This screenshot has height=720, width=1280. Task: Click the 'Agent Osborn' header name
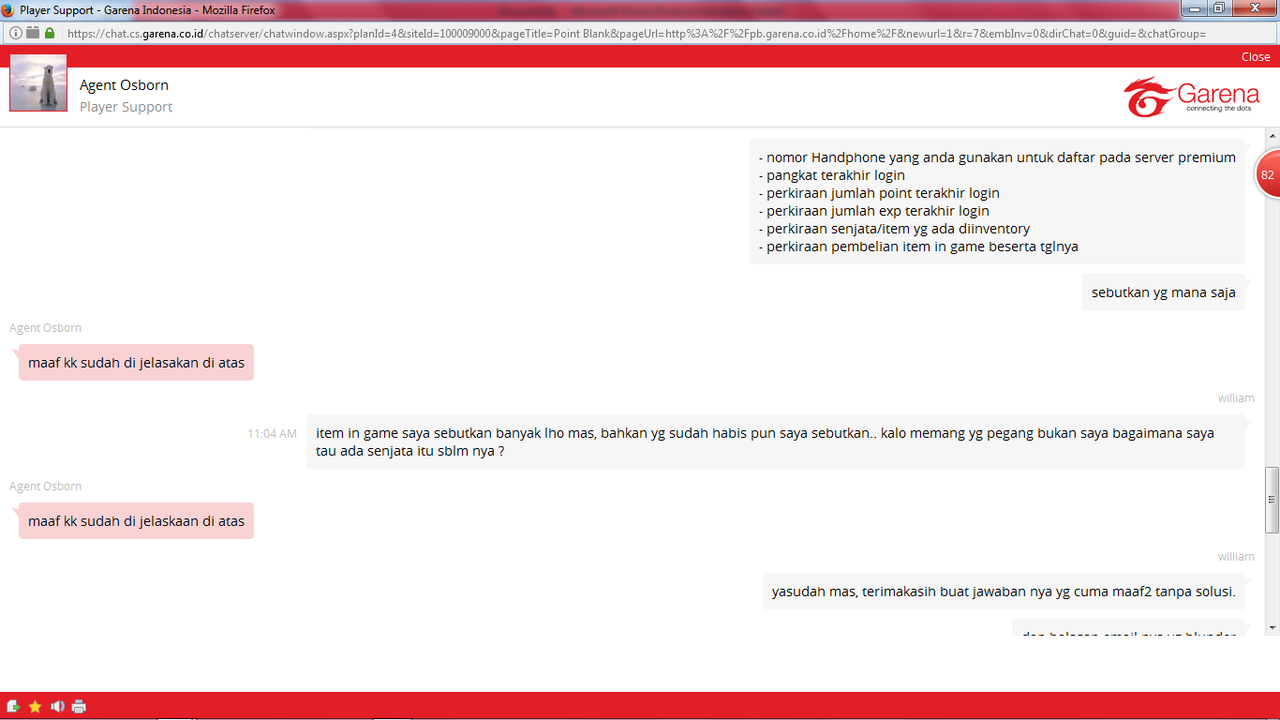124,85
